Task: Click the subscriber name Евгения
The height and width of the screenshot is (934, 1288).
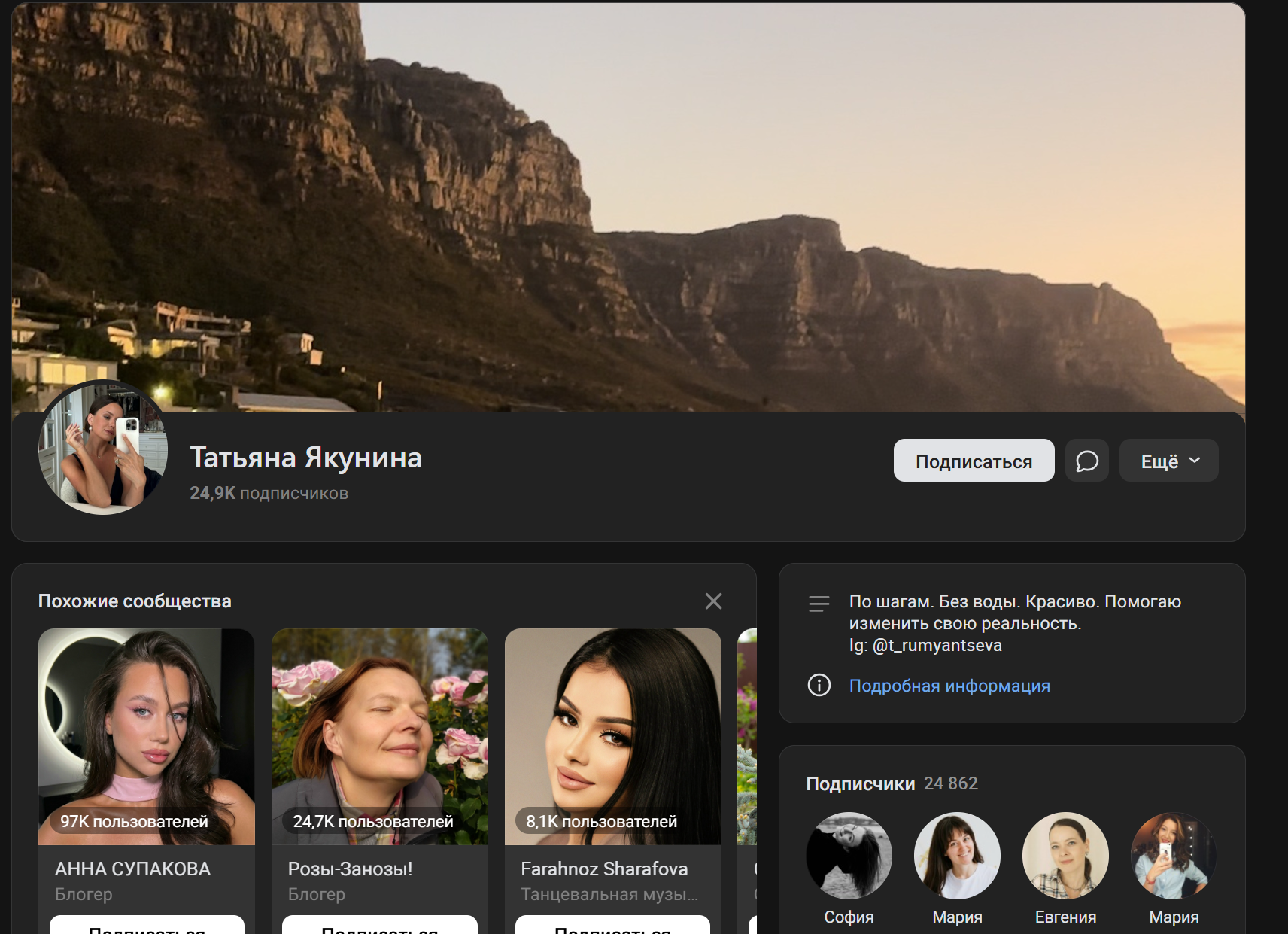Action: [x=1066, y=917]
